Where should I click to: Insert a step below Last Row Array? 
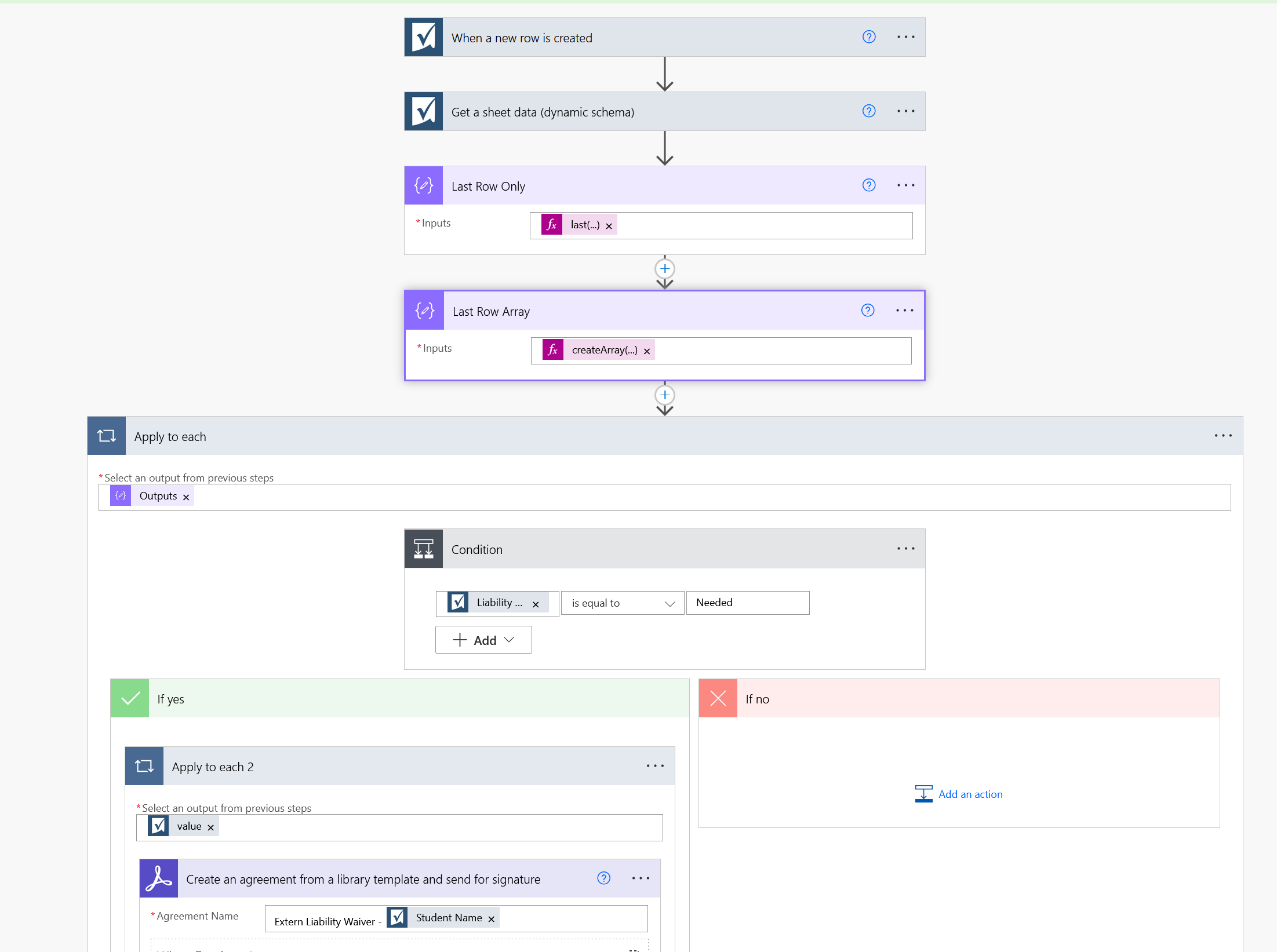[x=664, y=395]
